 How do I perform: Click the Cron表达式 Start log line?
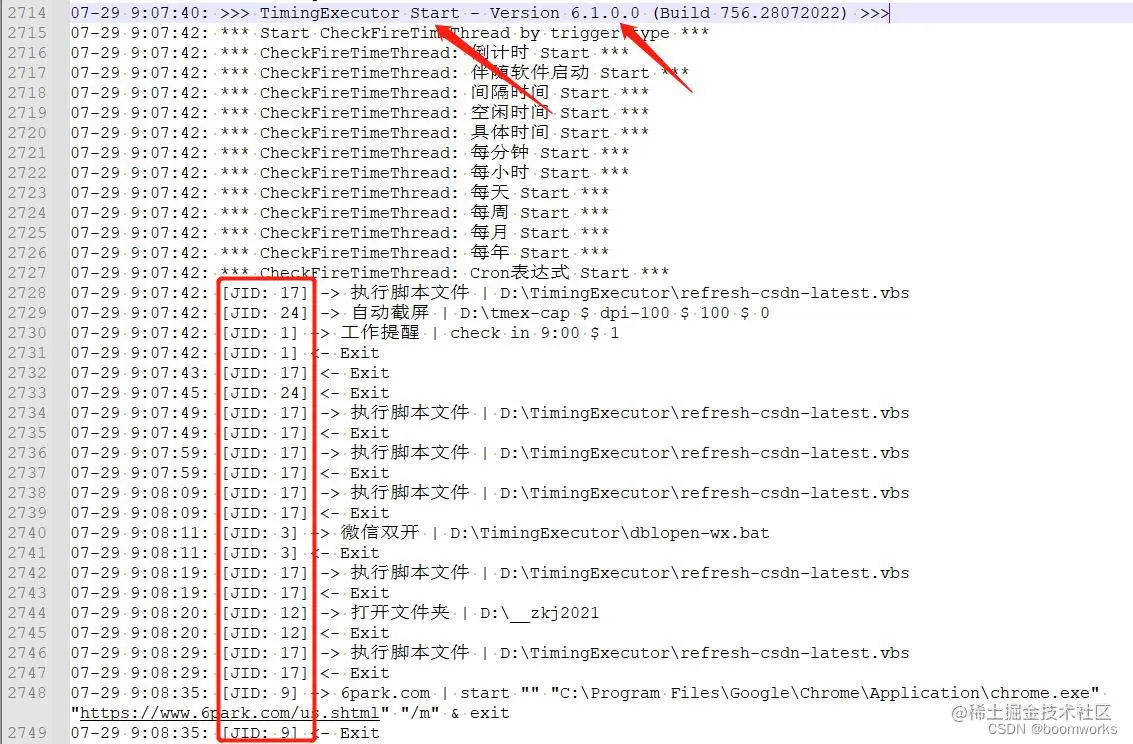pos(369,273)
